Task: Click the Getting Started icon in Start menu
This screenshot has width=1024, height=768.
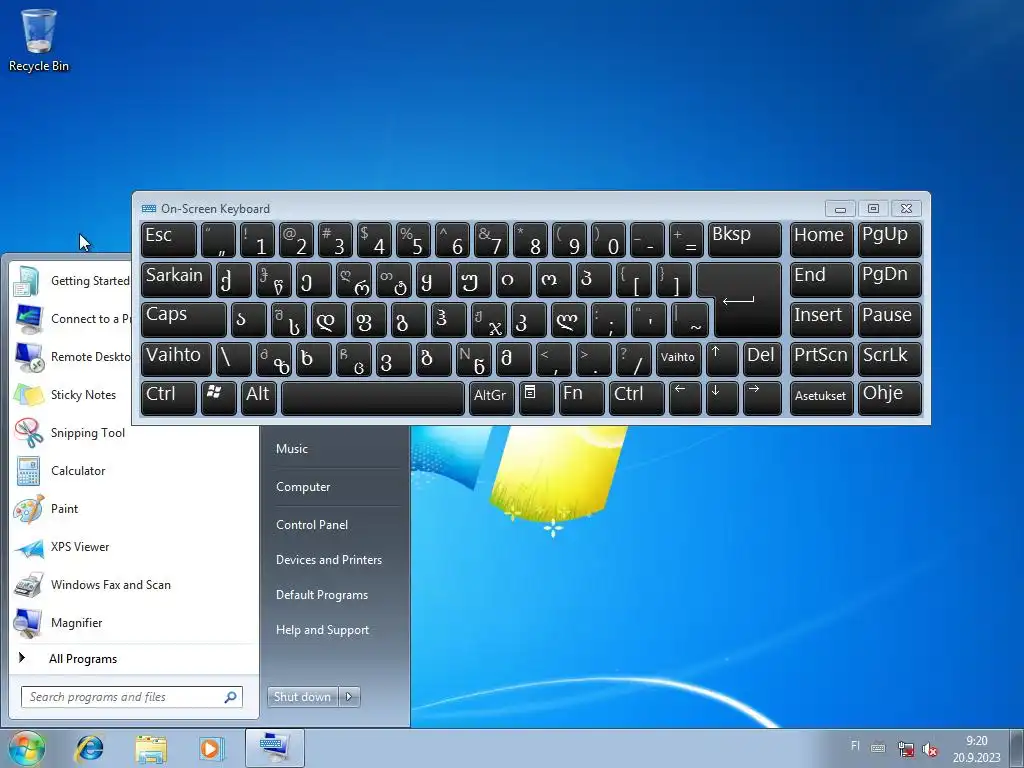Action: pos(28,281)
